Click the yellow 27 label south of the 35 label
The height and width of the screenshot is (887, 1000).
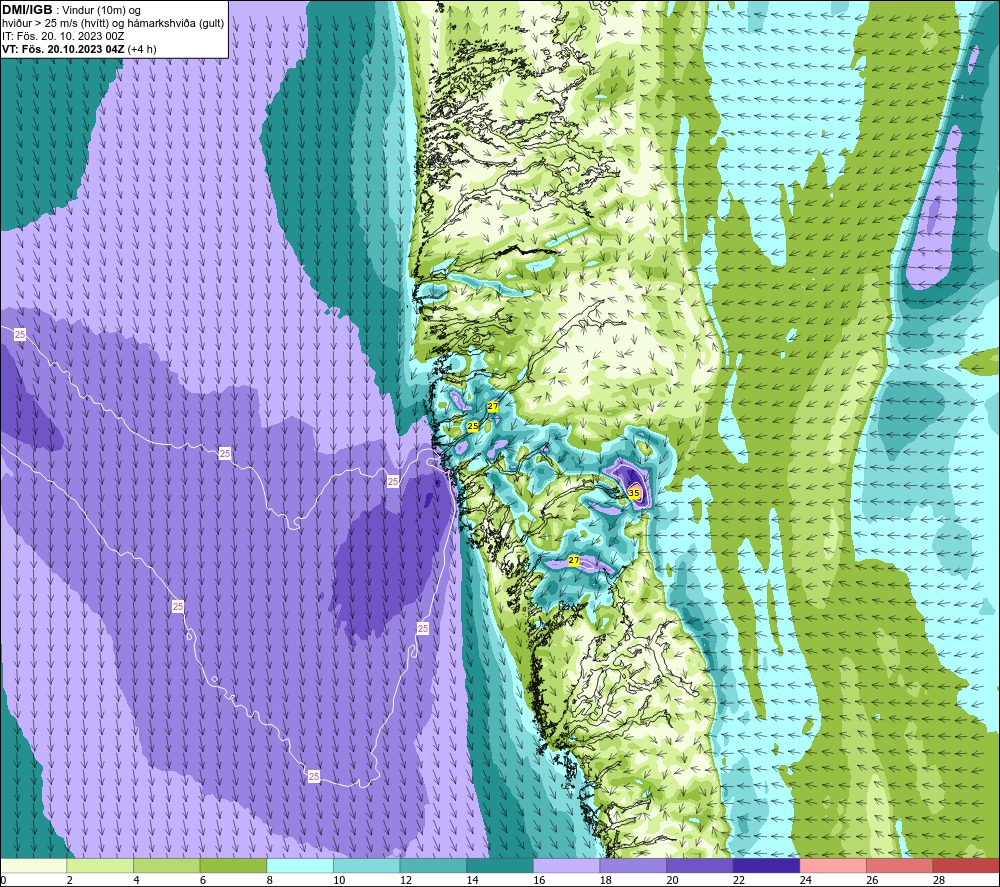pyautogui.click(x=573, y=561)
